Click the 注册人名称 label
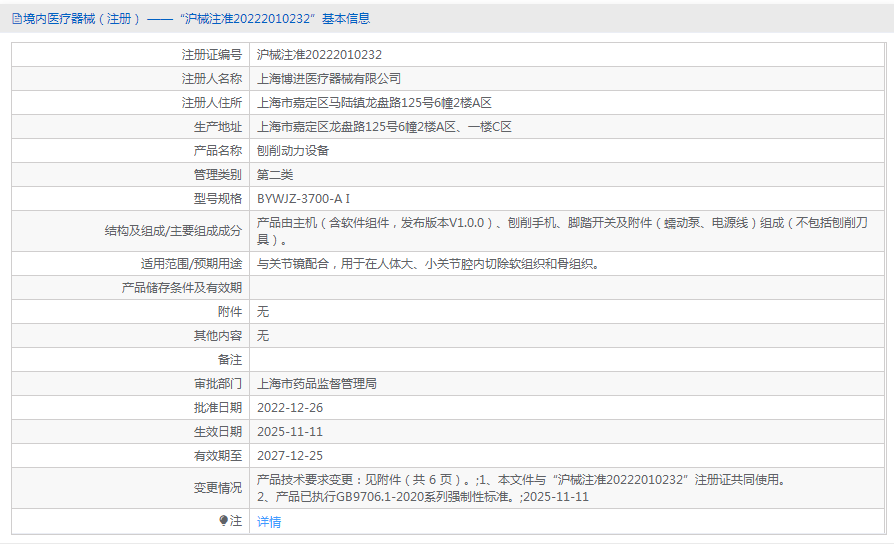 pyautogui.click(x=212, y=79)
